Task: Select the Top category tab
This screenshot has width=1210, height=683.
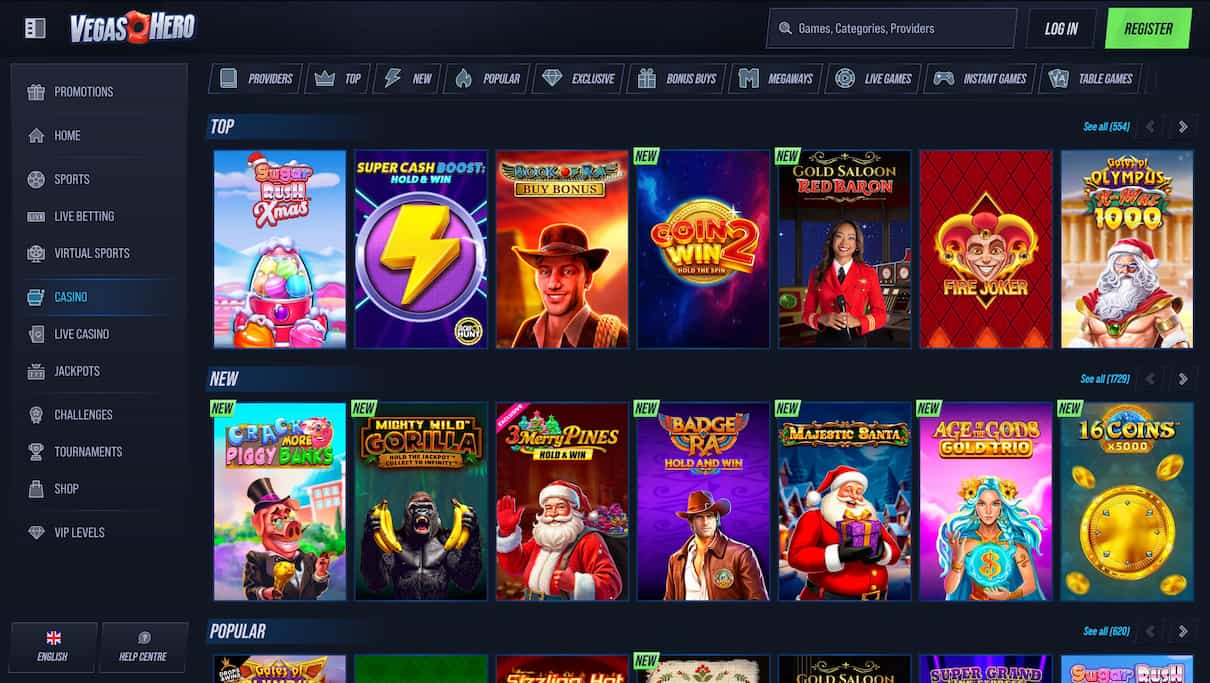Action: (338, 78)
